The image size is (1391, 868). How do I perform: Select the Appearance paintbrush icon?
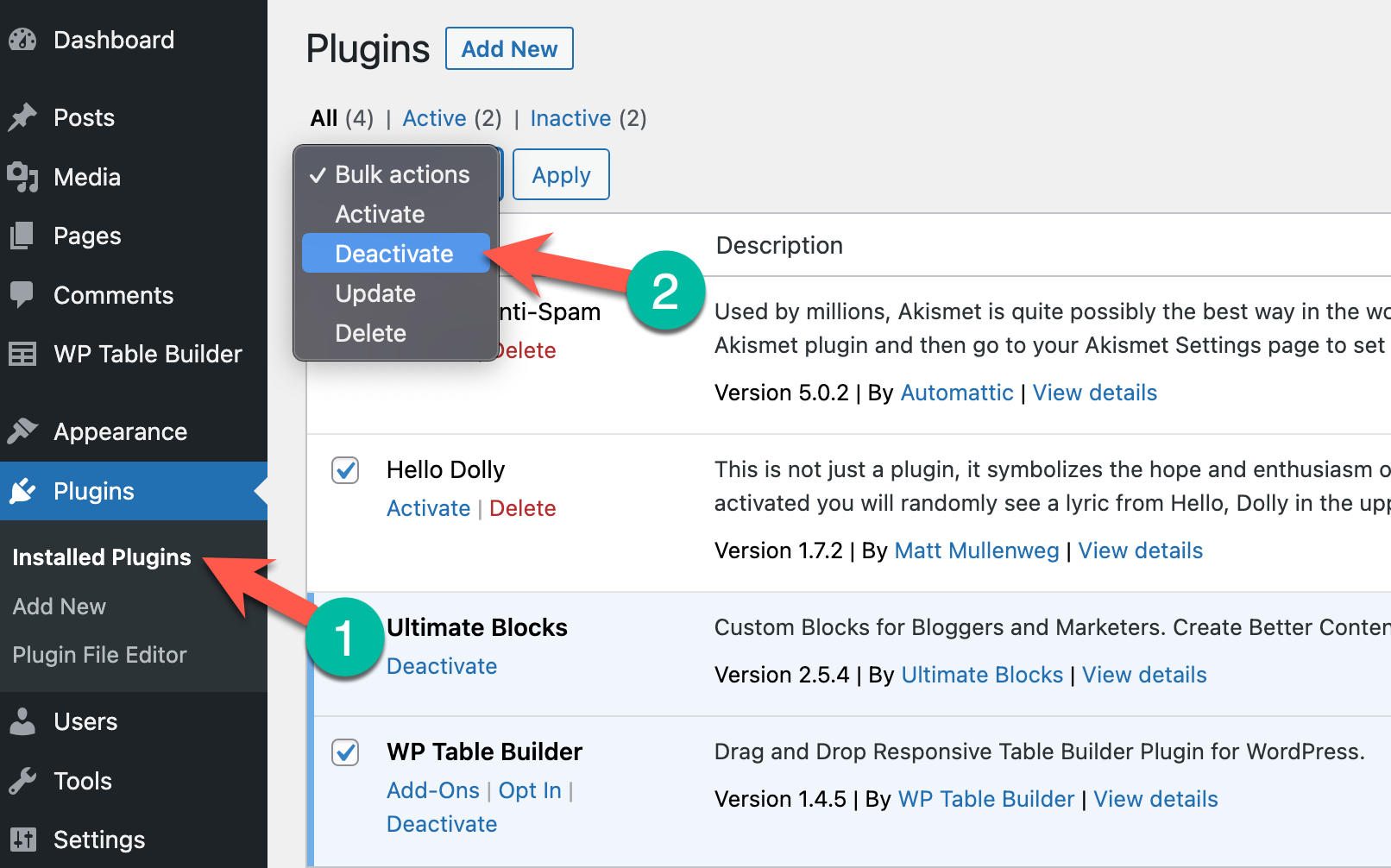point(26,431)
